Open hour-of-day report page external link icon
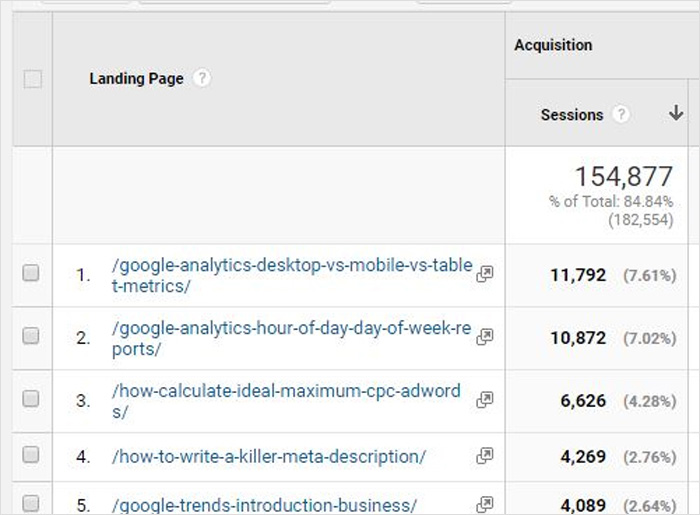The width and height of the screenshot is (700, 515). 485,336
